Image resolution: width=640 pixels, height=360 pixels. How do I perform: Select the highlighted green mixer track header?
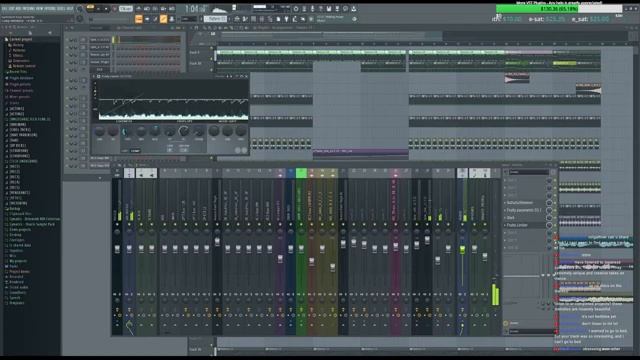point(301,173)
